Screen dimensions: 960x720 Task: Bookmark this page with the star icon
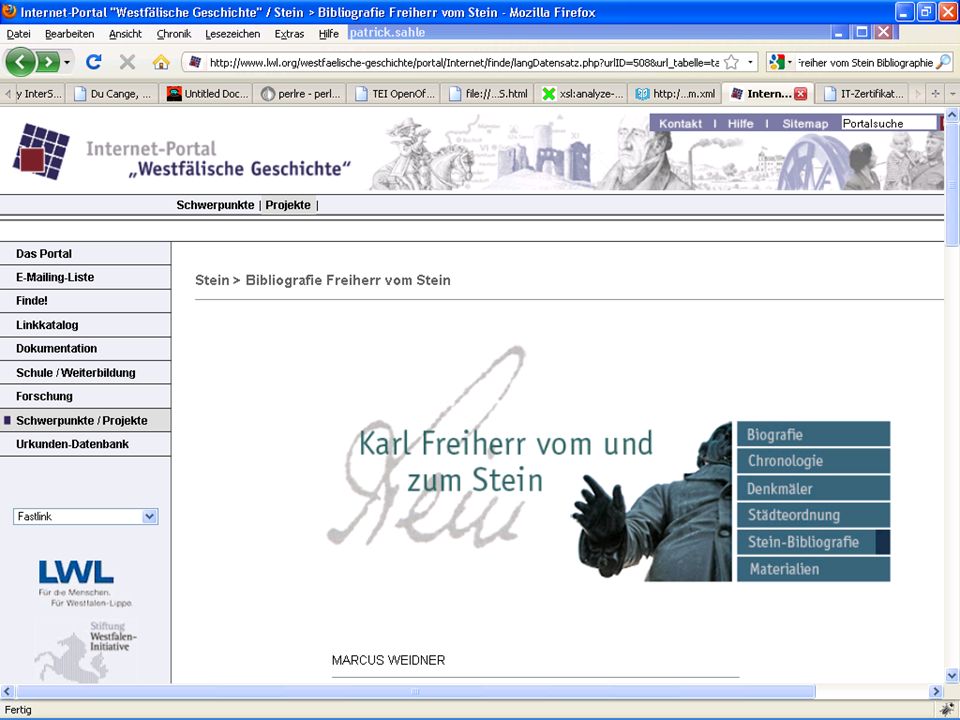pos(731,62)
